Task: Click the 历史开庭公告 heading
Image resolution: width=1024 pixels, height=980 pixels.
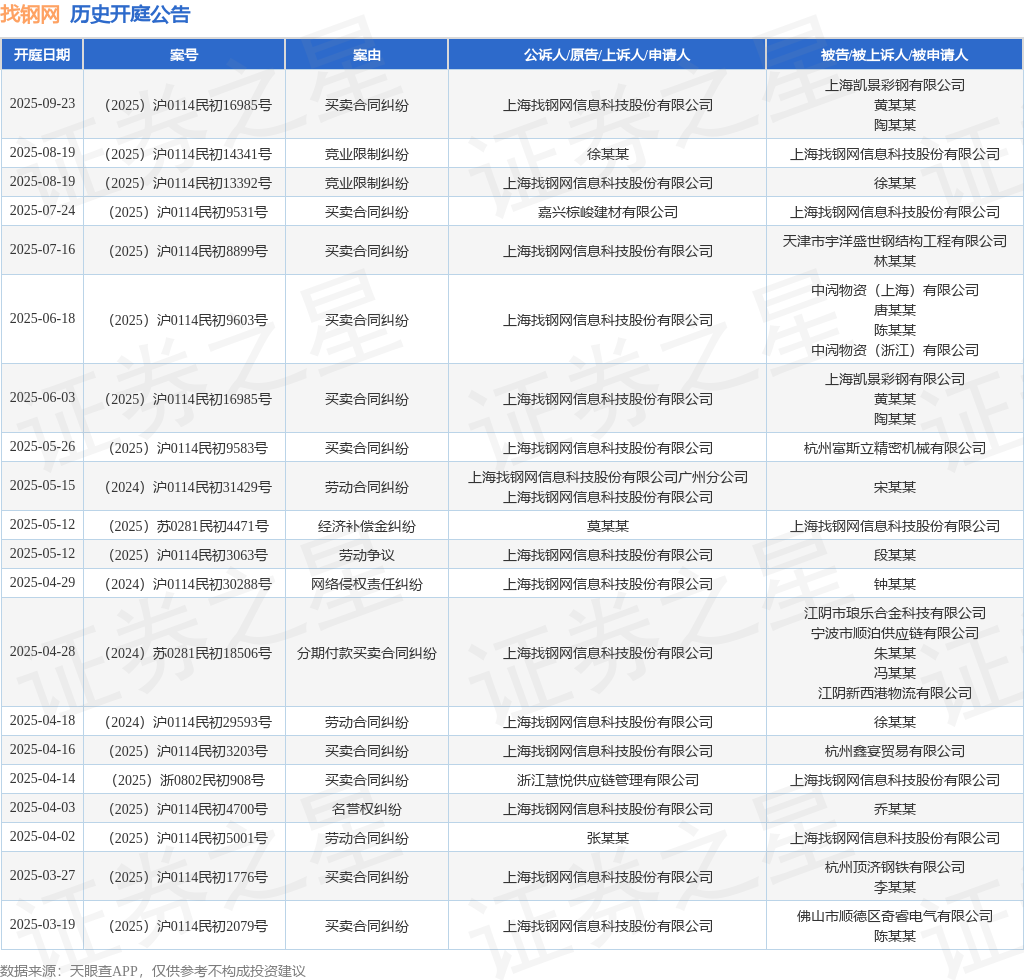Action: pos(130,14)
